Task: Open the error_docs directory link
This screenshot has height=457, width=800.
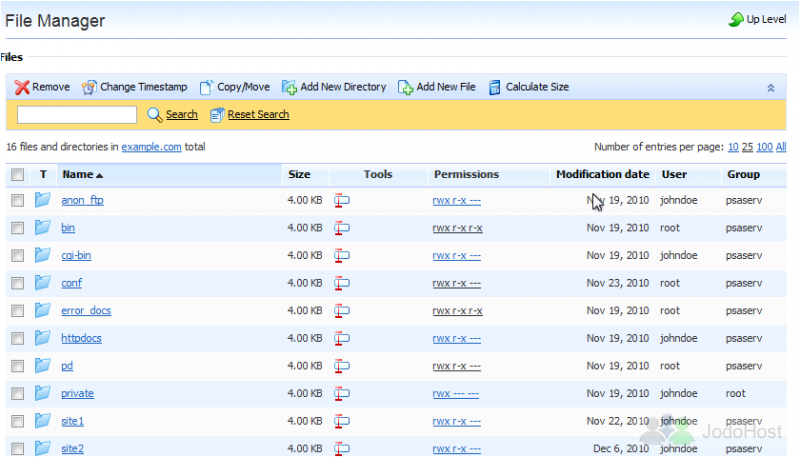Action: (86, 311)
